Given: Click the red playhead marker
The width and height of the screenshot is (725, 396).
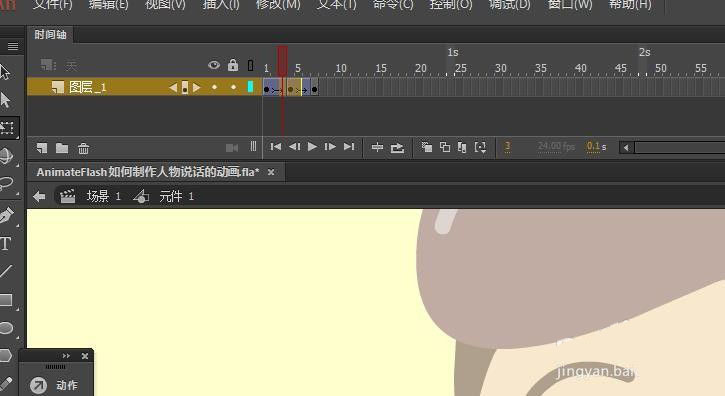Looking at the screenshot, I should (282, 60).
